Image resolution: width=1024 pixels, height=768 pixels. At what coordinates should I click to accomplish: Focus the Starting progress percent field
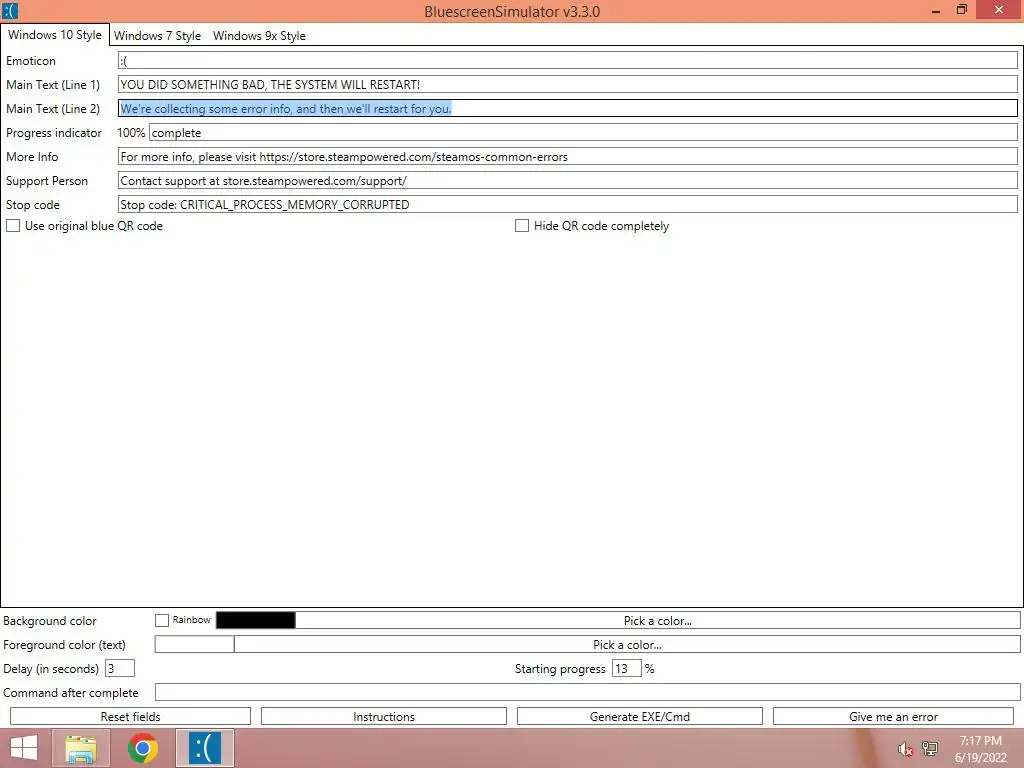tap(627, 669)
